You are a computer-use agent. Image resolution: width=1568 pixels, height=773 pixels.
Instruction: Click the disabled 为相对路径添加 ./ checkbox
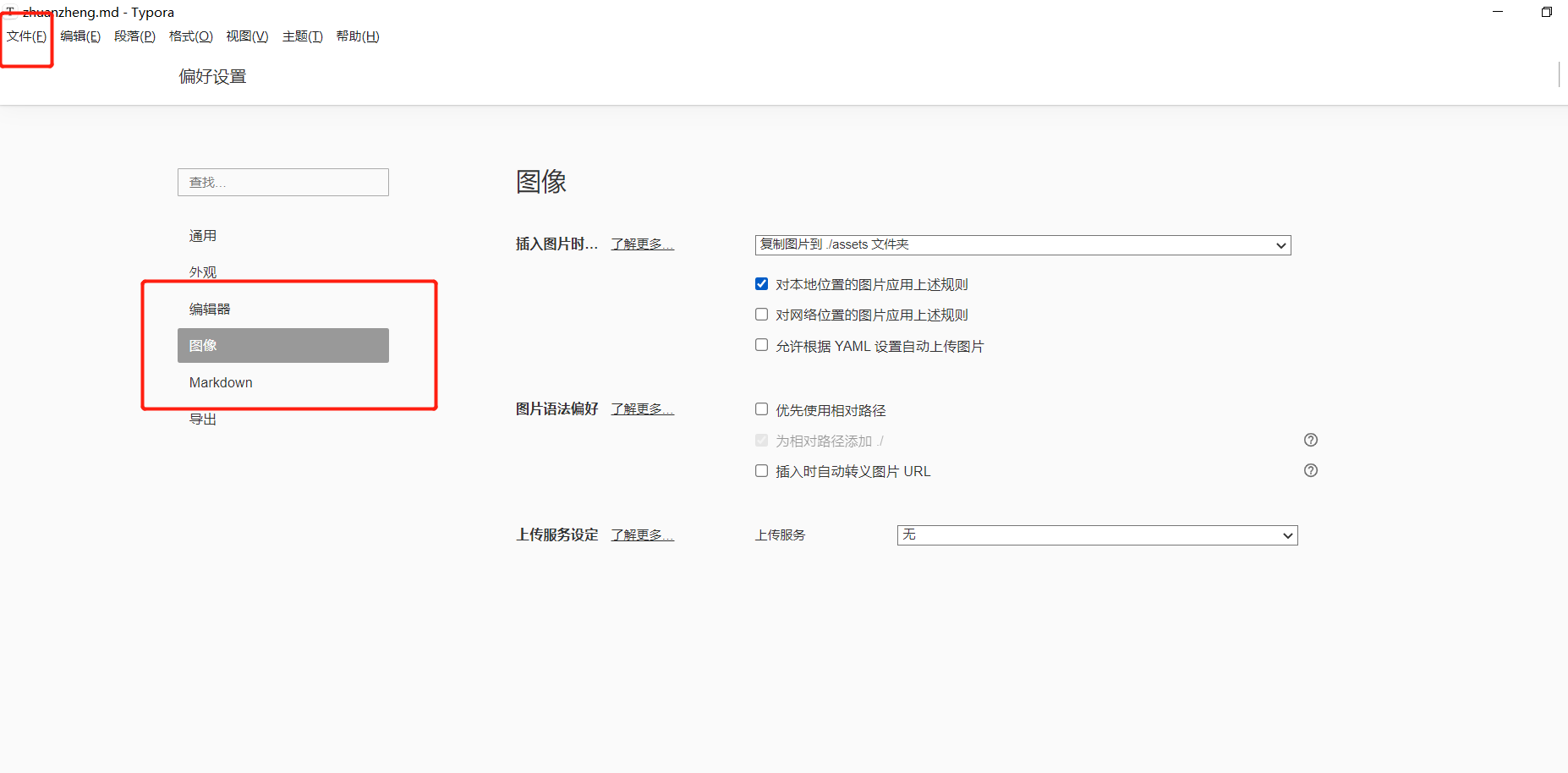pyautogui.click(x=762, y=441)
